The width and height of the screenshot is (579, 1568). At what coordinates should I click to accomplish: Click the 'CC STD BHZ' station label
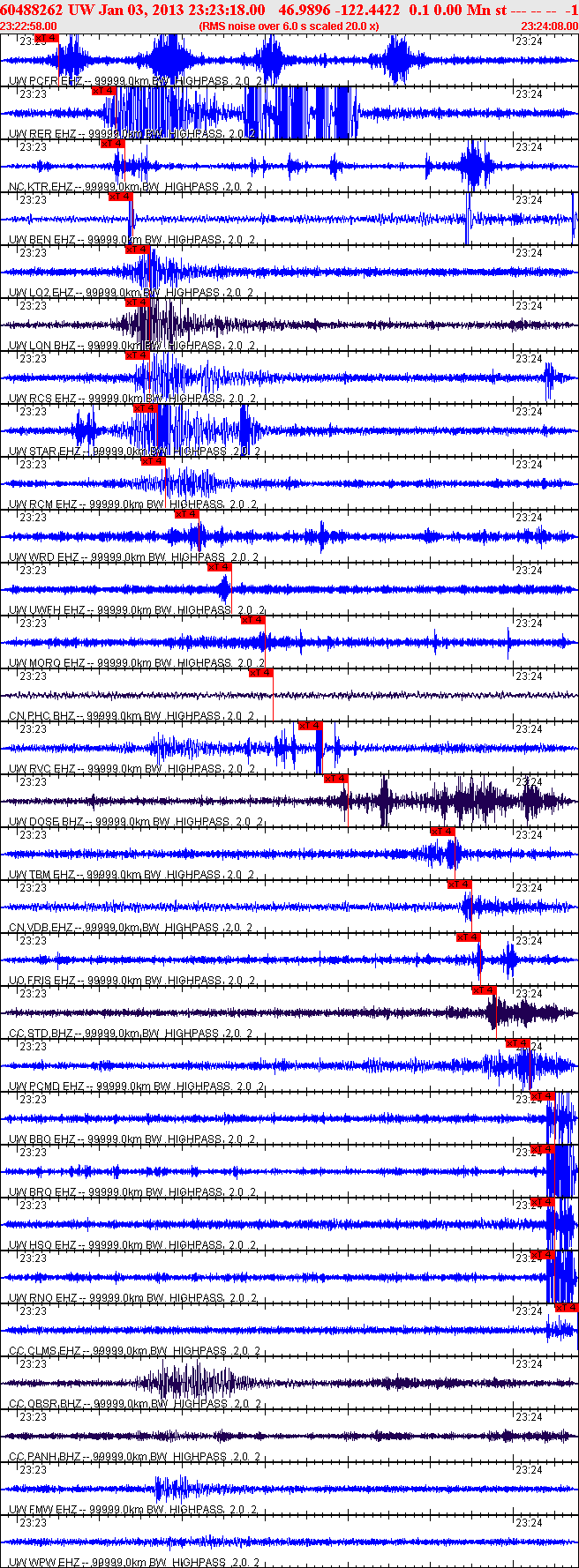[41, 1034]
